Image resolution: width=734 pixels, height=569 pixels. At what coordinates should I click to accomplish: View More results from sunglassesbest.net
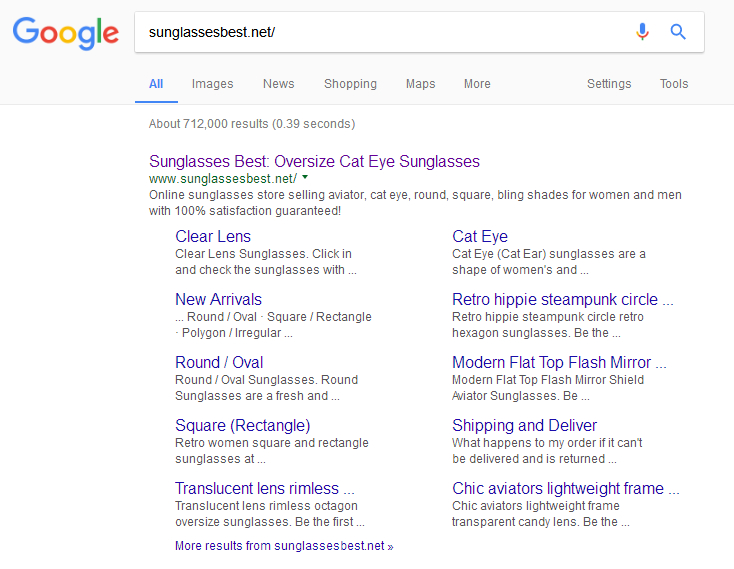pyautogui.click(x=284, y=546)
